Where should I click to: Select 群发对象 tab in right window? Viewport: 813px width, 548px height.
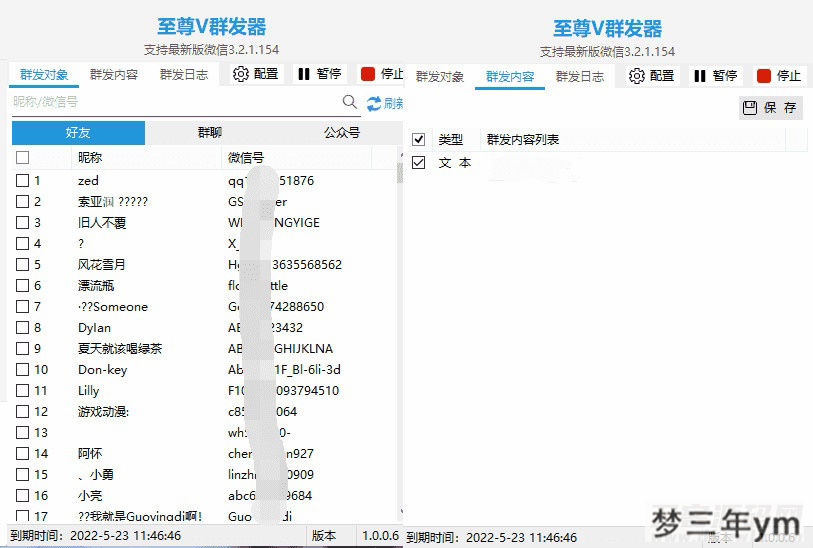click(440, 77)
